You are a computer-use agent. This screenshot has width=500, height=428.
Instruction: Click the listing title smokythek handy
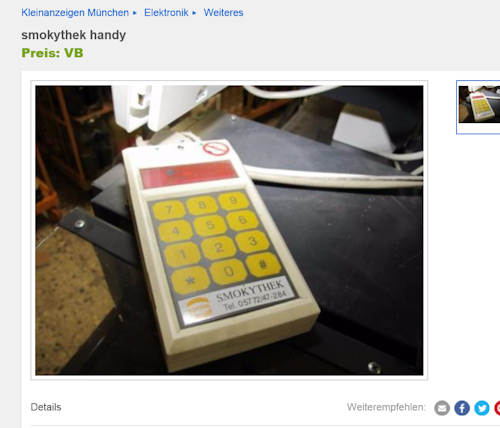pyautogui.click(x=74, y=35)
